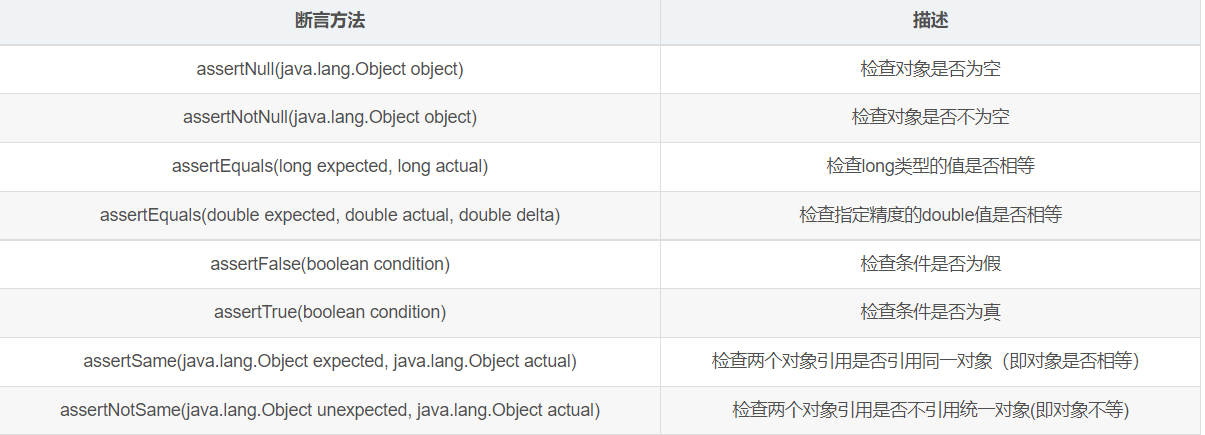
Task: Click assertEquals with double delta cell
Action: [330, 215]
